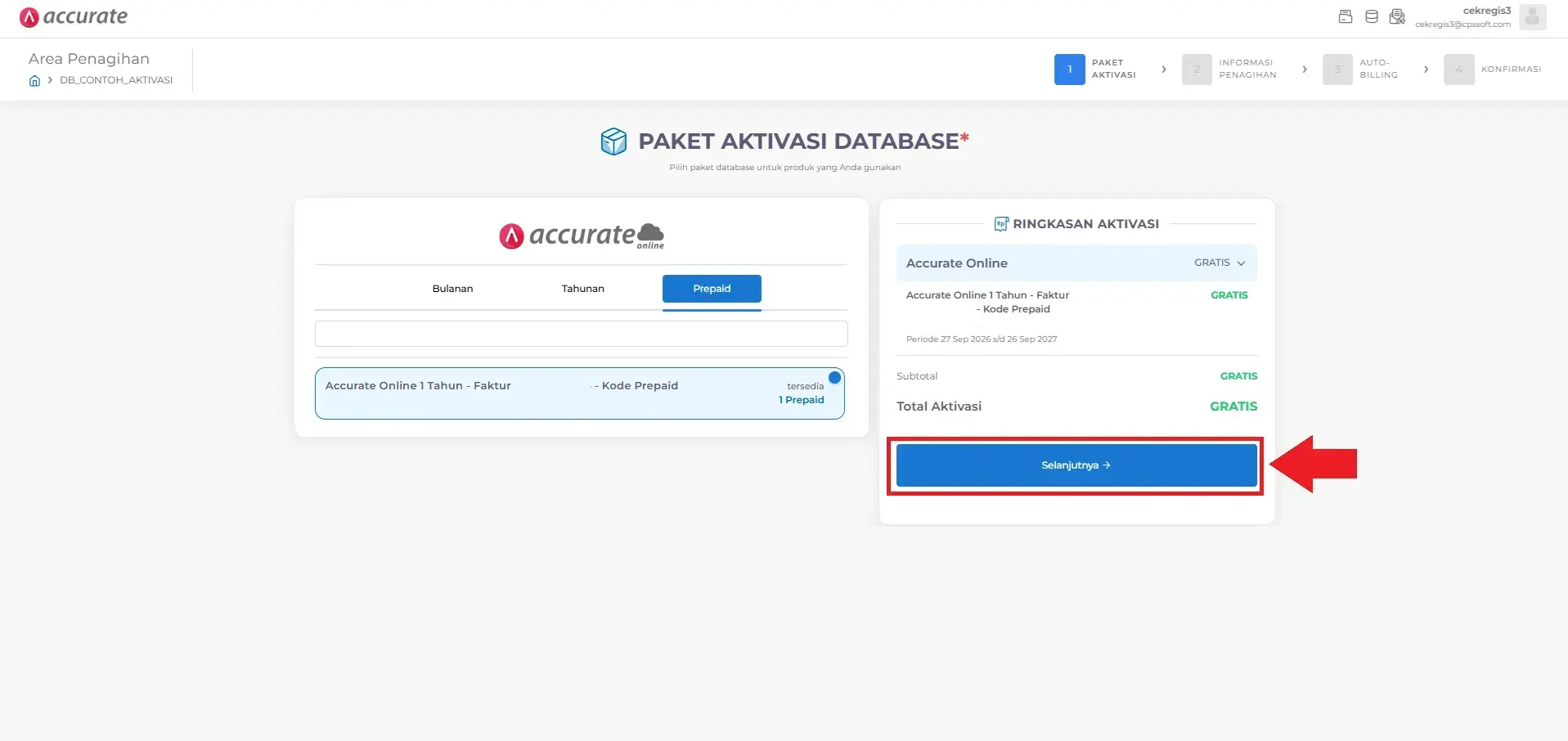
Task: Click the prepaid code input field
Action: coord(581,334)
